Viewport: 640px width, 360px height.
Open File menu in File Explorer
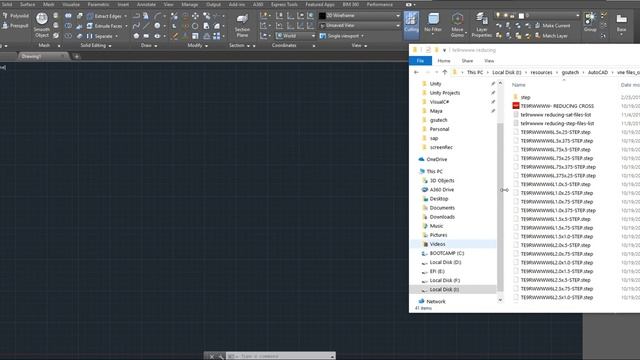tap(420, 61)
